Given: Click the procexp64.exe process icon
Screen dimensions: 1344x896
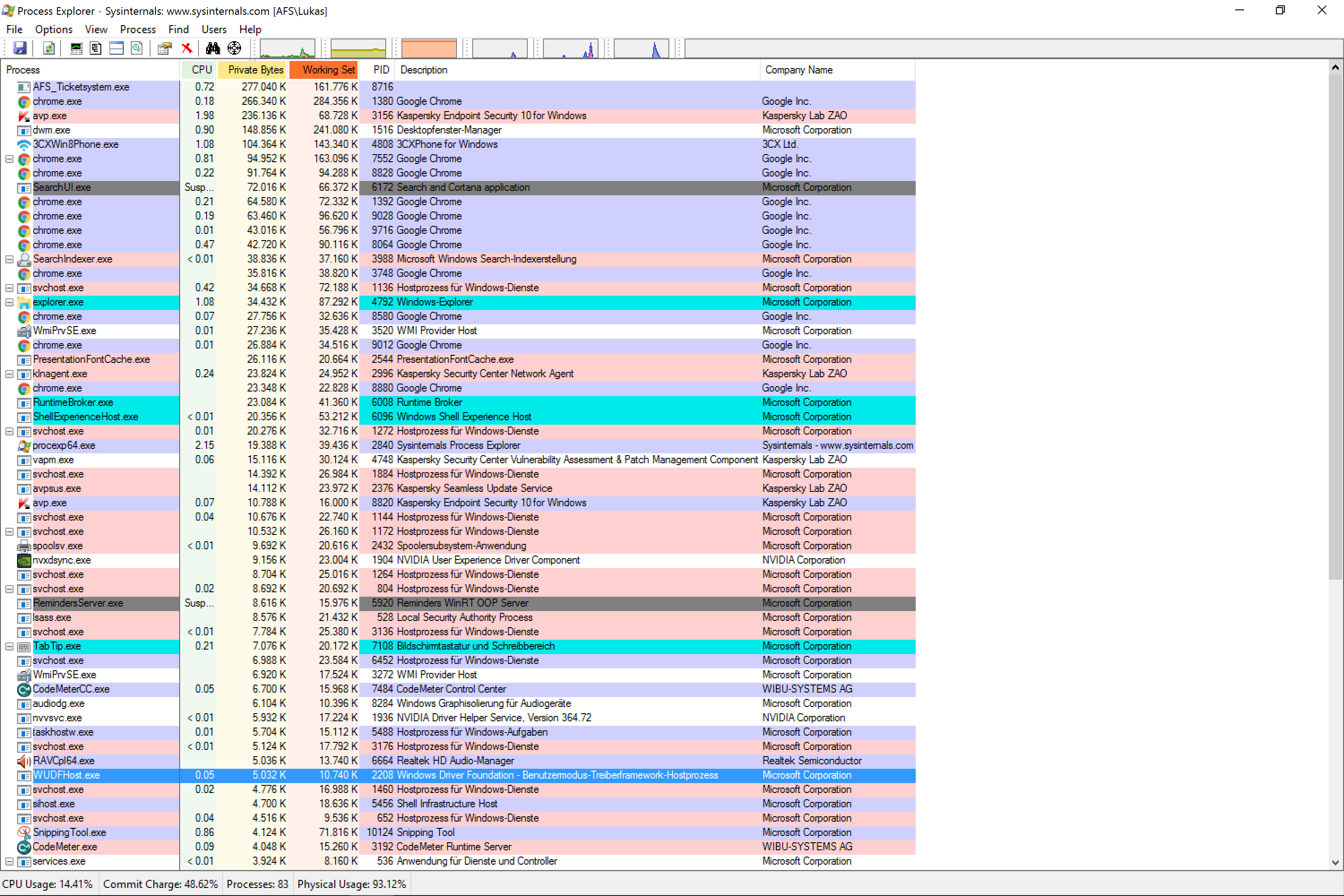Looking at the screenshot, I should 24,446.
